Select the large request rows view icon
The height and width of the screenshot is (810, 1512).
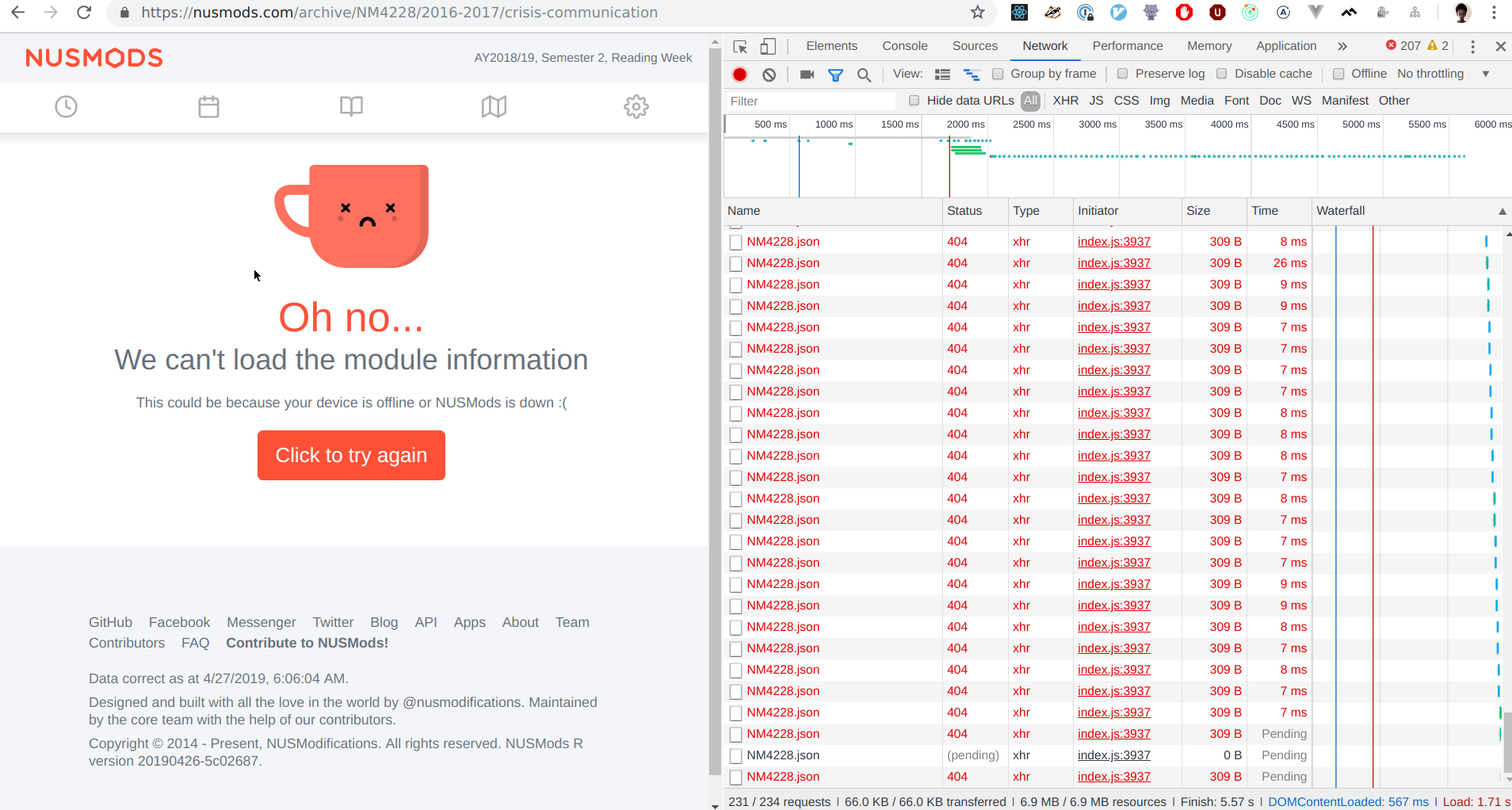[x=942, y=75]
